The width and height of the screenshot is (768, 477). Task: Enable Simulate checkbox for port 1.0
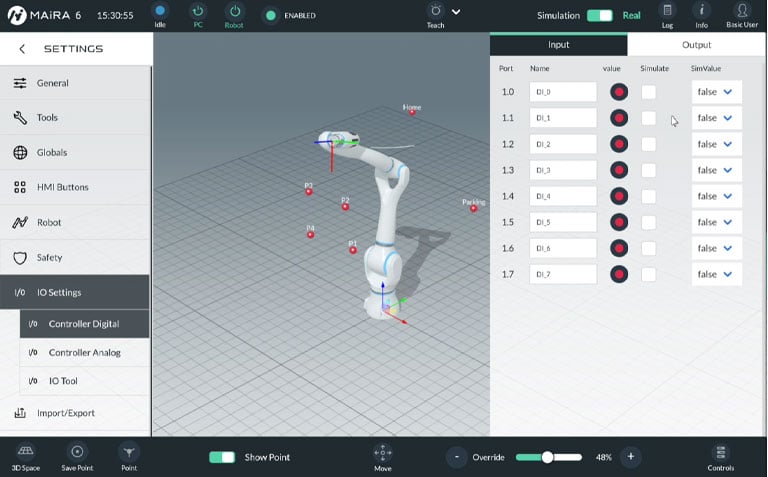pos(649,92)
